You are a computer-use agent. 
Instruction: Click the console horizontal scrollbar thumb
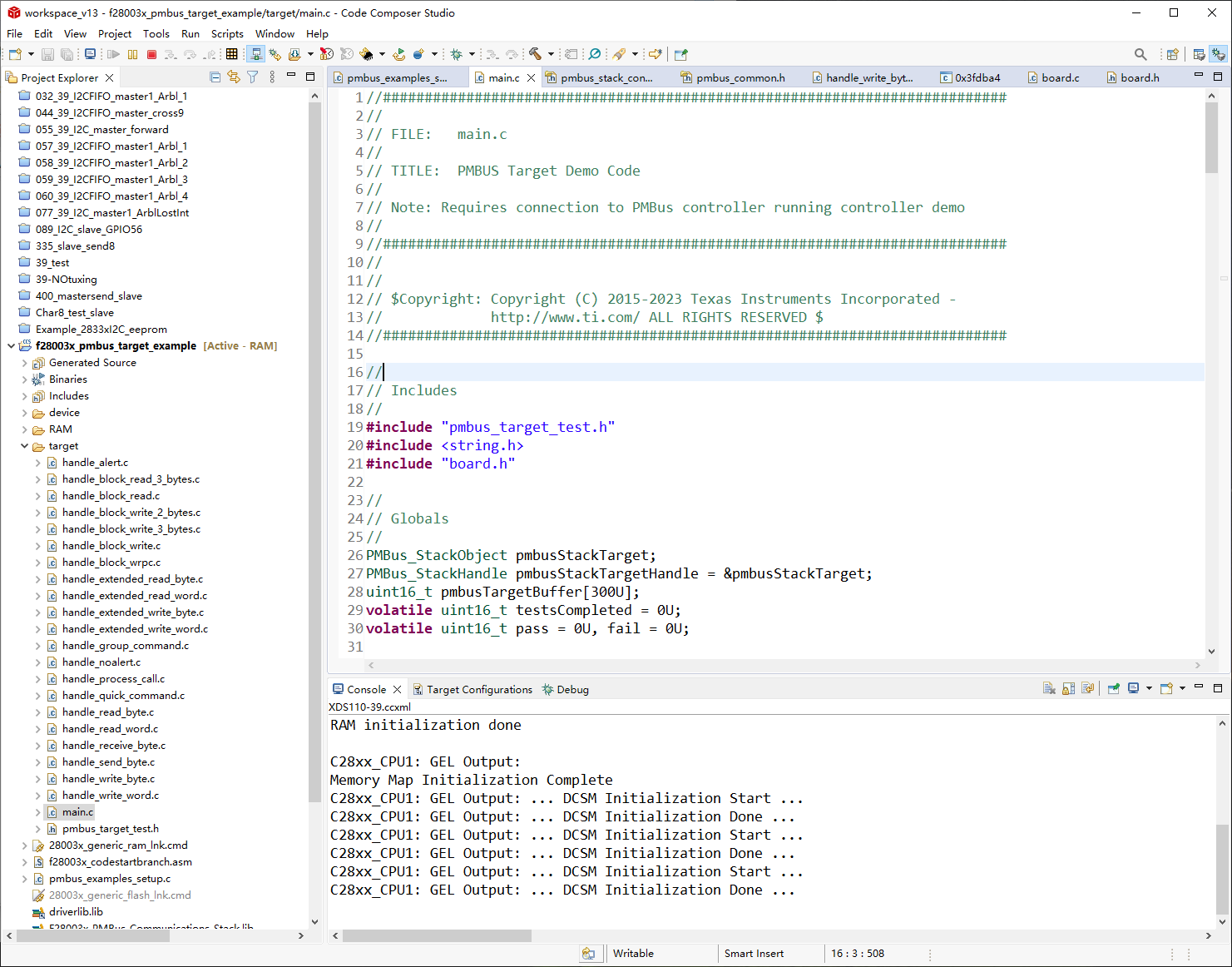point(437,935)
